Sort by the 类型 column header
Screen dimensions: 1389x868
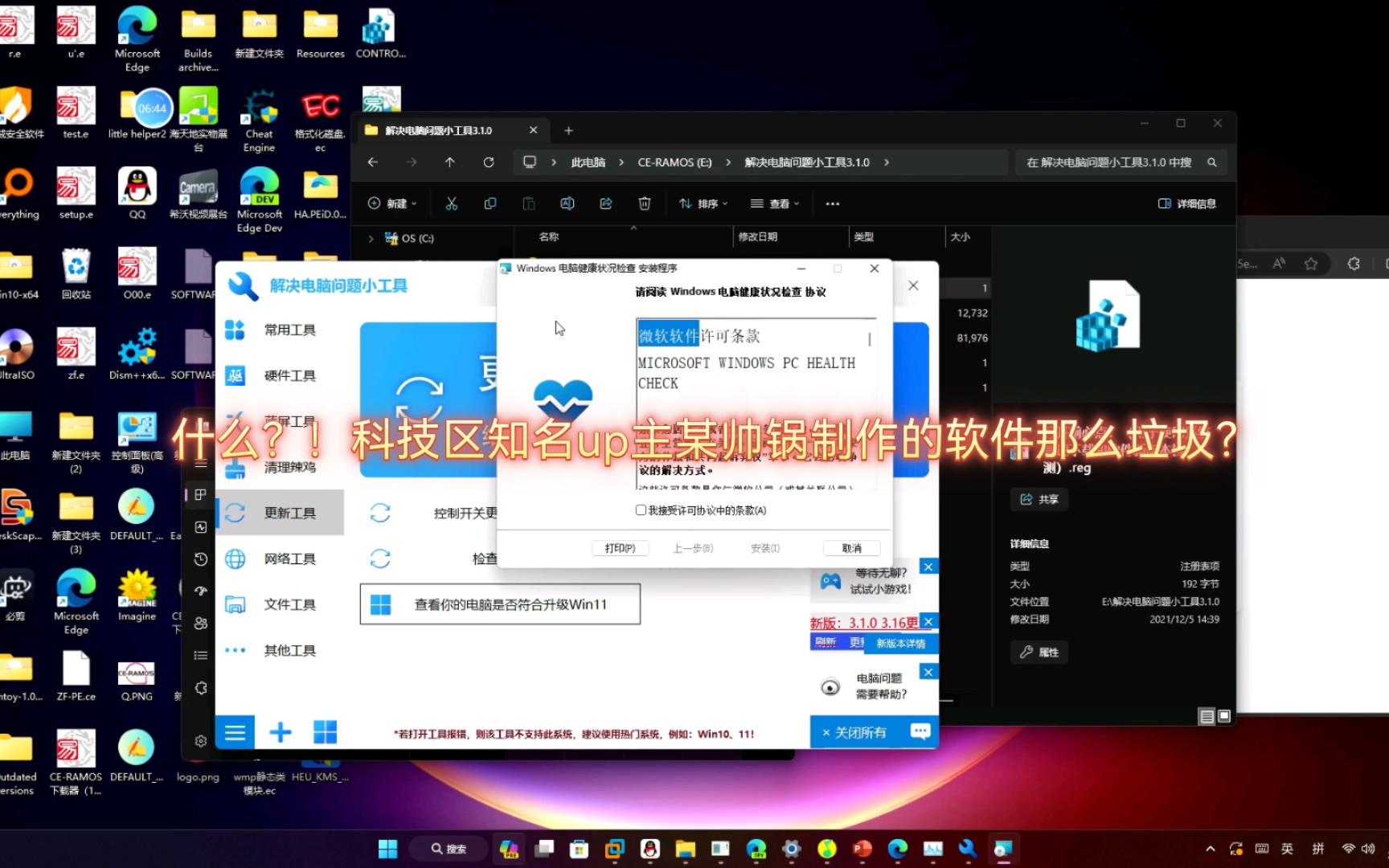click(x=863, y=236)
